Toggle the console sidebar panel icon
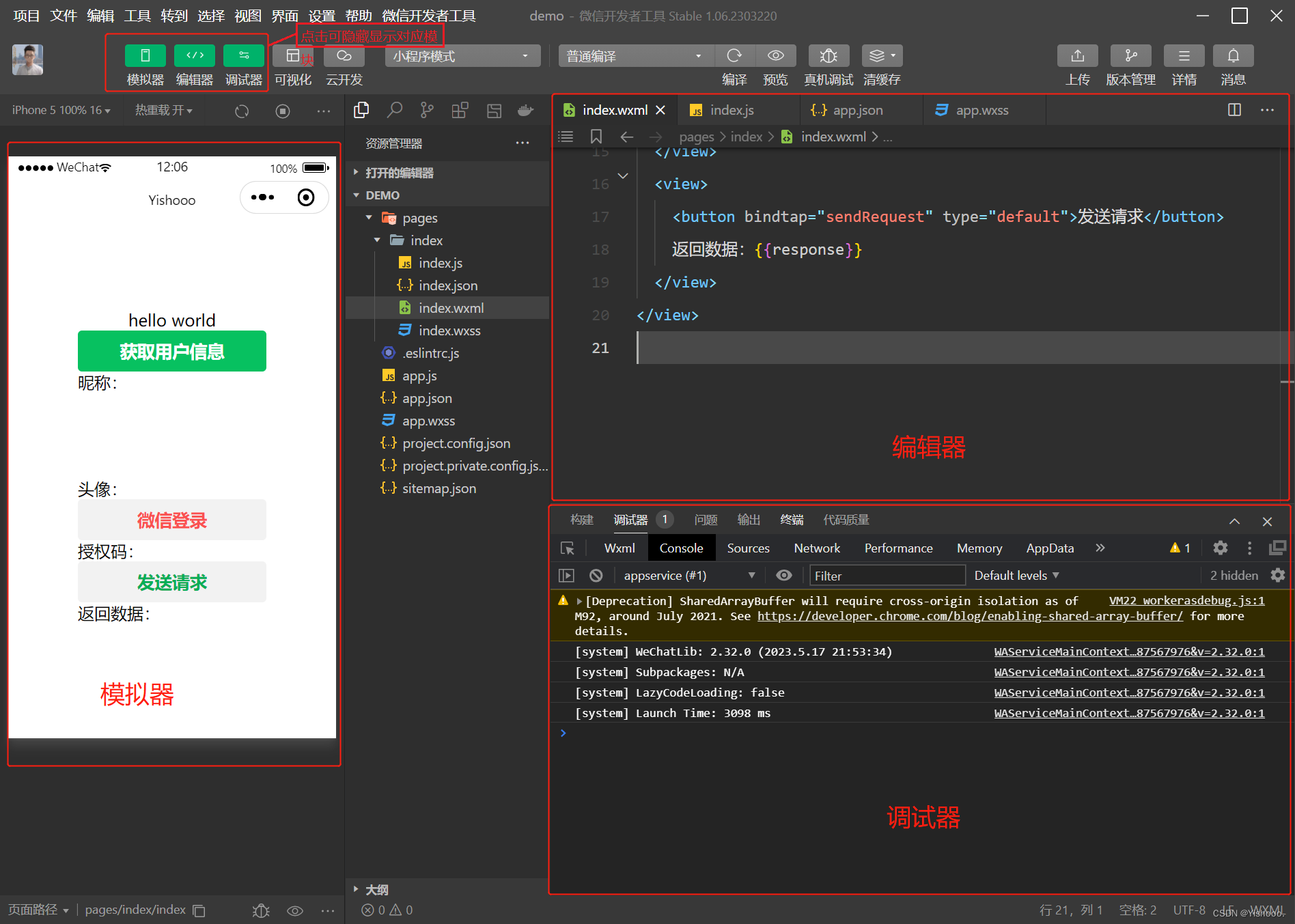The height and width of the screenshot is (924, 1295). point(566,575)
